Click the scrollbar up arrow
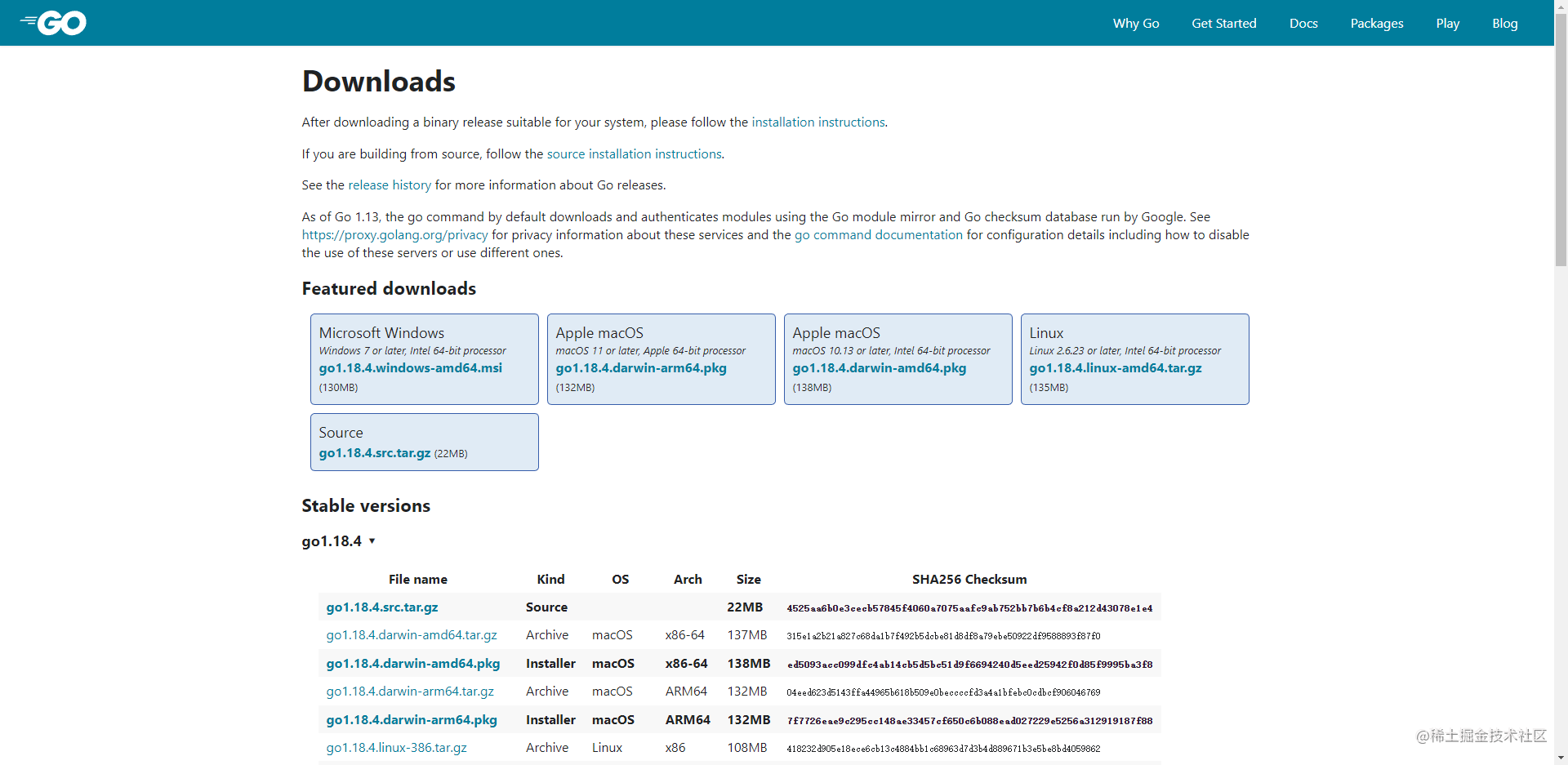 coord(1561,7)
